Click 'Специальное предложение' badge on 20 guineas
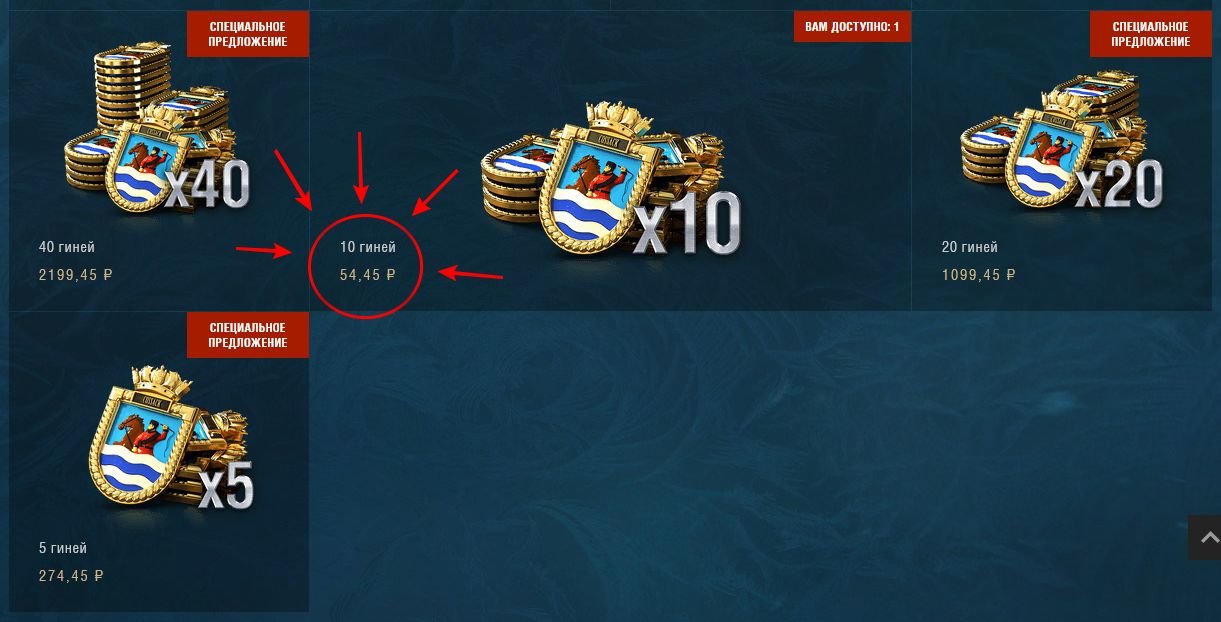 (1151, 34)
